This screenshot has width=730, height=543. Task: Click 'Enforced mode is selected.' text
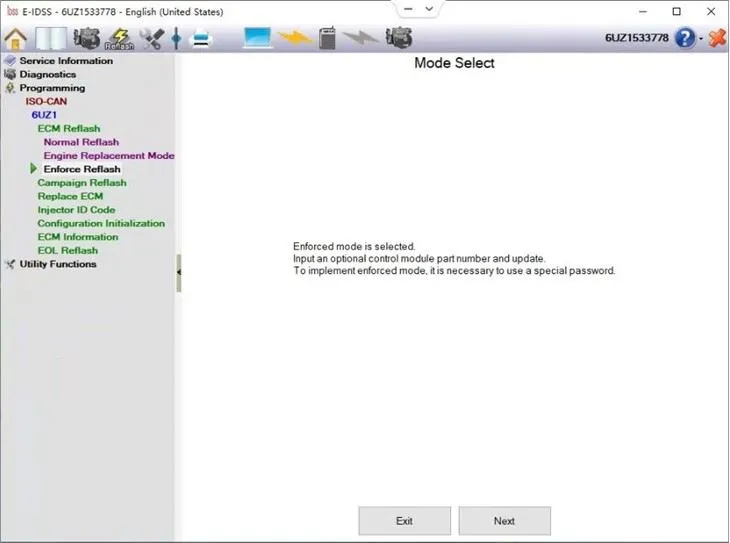tap(354, 246)
